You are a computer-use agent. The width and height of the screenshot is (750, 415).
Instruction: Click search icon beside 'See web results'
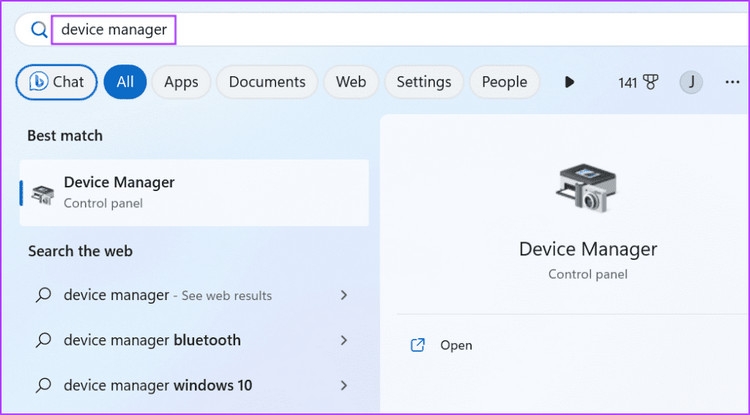tap(44, 295)
